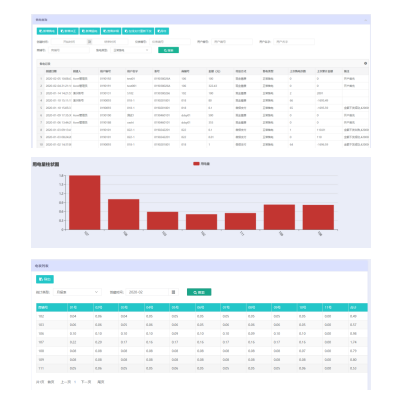The image size is (417, 396).
Task: Click the total column header in the meter table
Action: coord(358,307)
